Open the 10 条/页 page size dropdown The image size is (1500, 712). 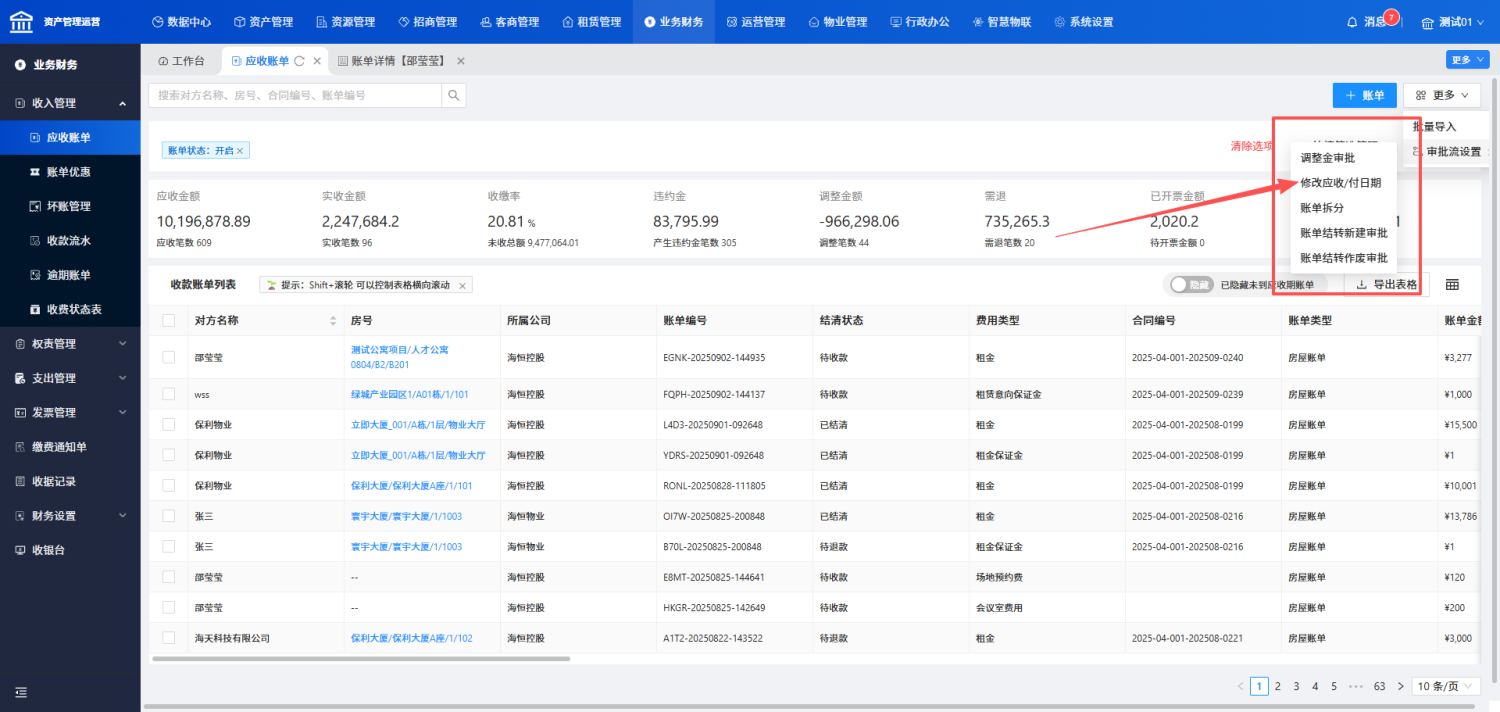point(1446,686)
